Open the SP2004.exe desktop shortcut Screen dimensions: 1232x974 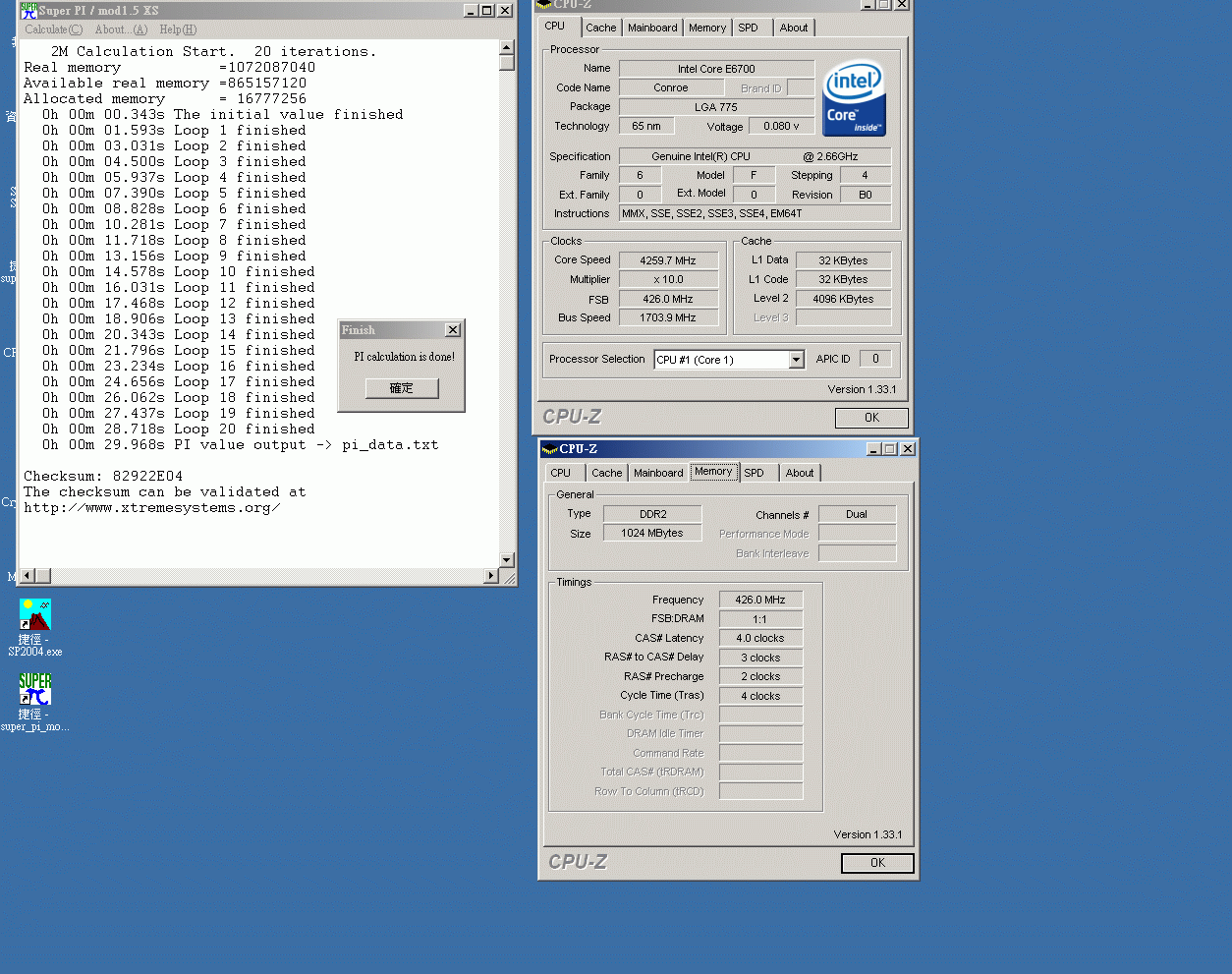click(x=34, y=615)
